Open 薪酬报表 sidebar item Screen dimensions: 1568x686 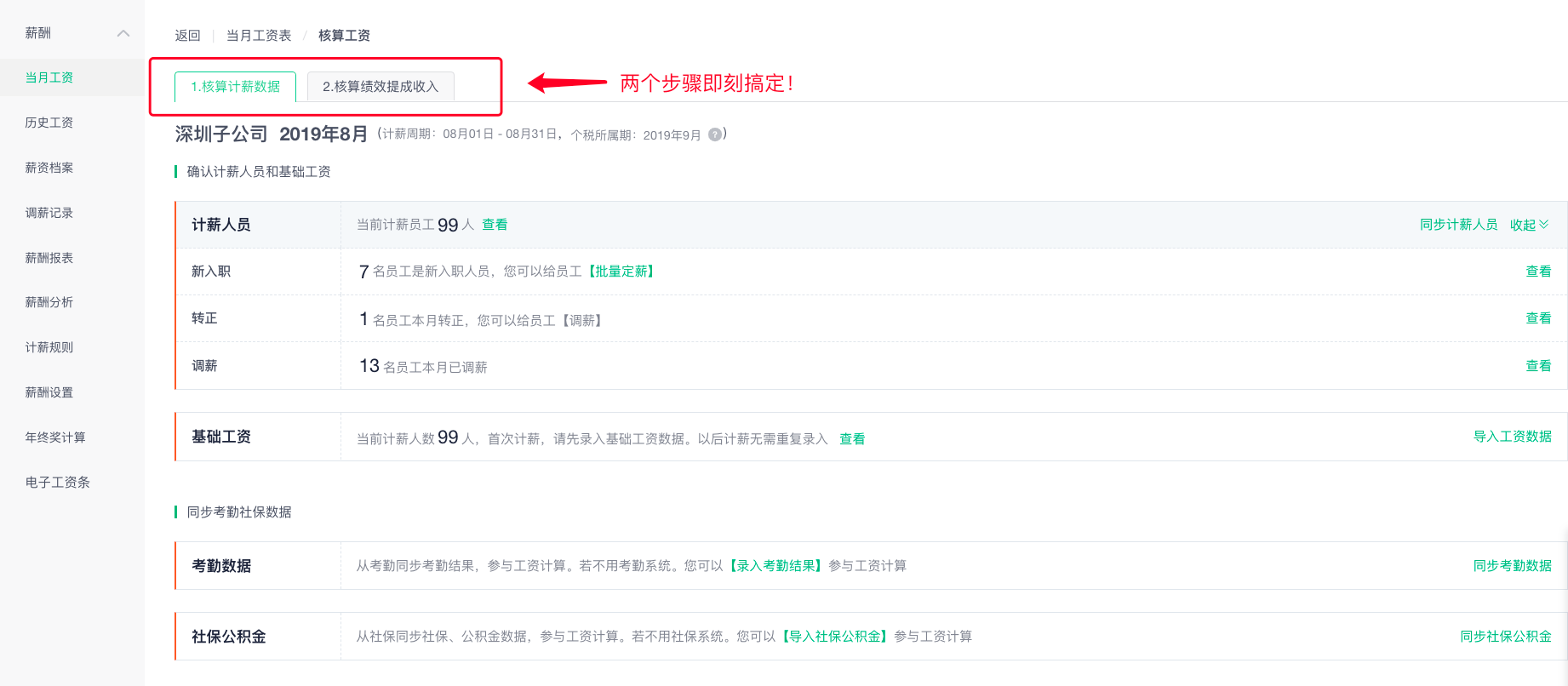49,258
